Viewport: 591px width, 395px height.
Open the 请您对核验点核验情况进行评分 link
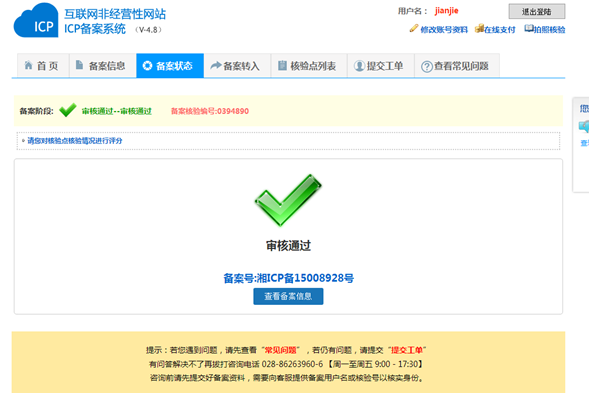(75, 141)
